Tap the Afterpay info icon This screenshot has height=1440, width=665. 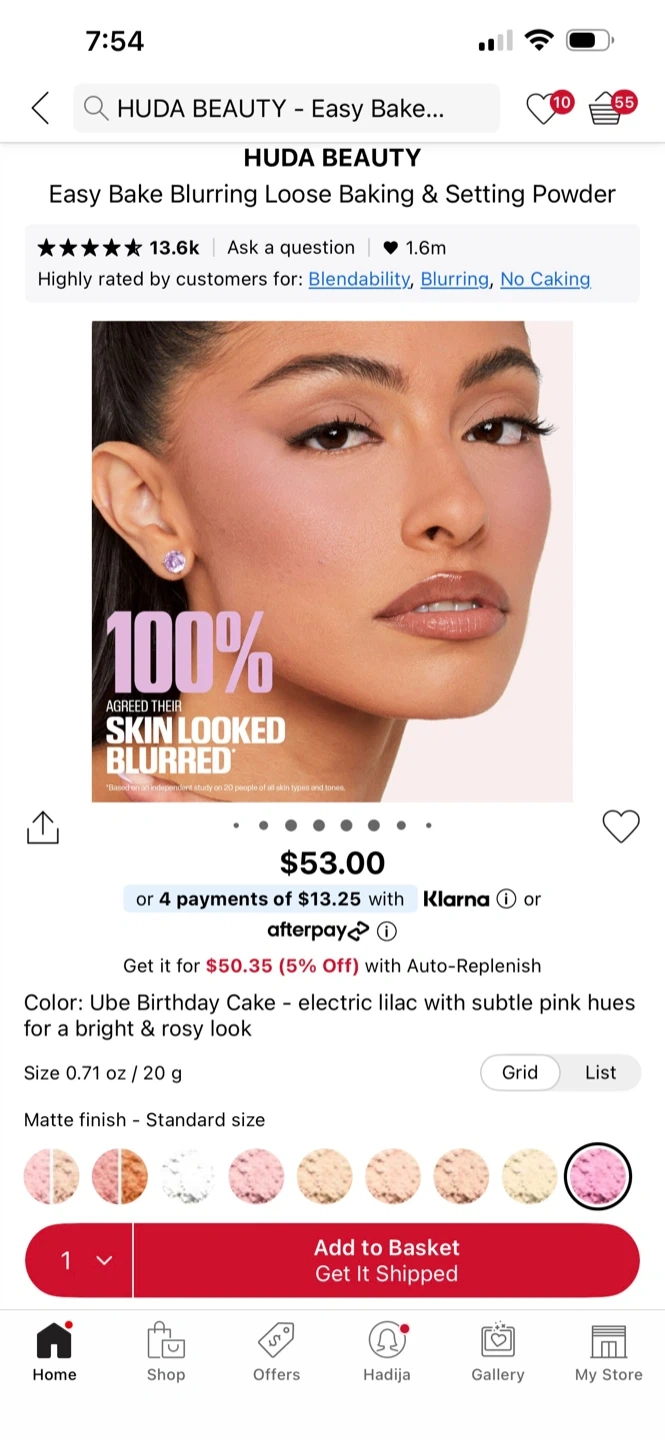pos(386,931)
